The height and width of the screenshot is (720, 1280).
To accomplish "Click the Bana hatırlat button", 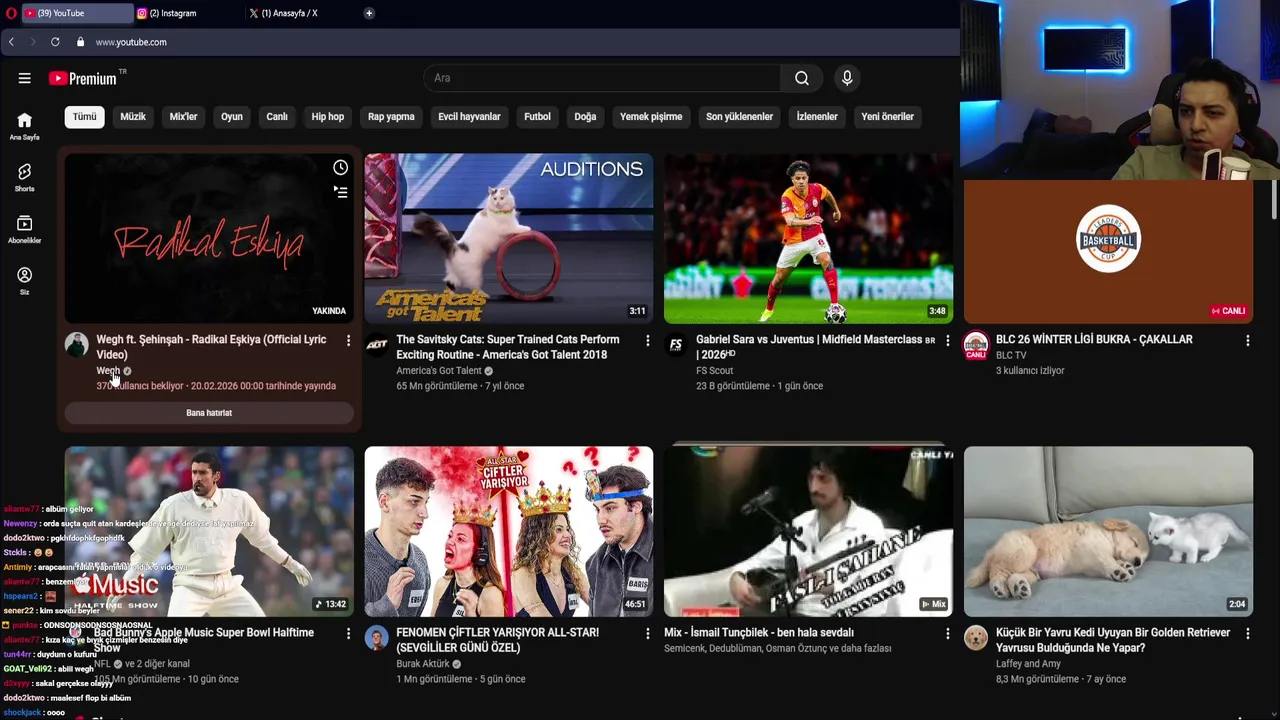I will (209, 413).
